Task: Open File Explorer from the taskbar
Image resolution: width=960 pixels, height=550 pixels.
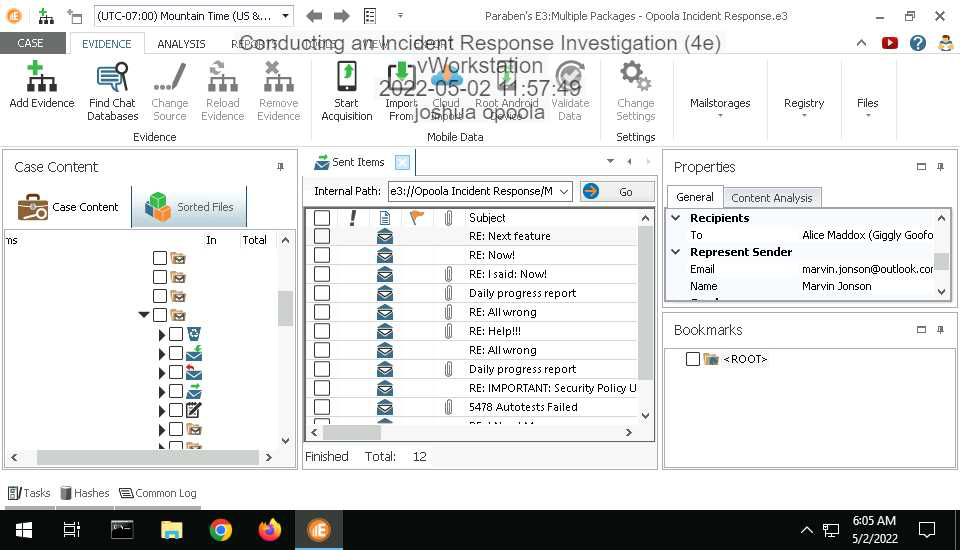Action: pos(171,530)
